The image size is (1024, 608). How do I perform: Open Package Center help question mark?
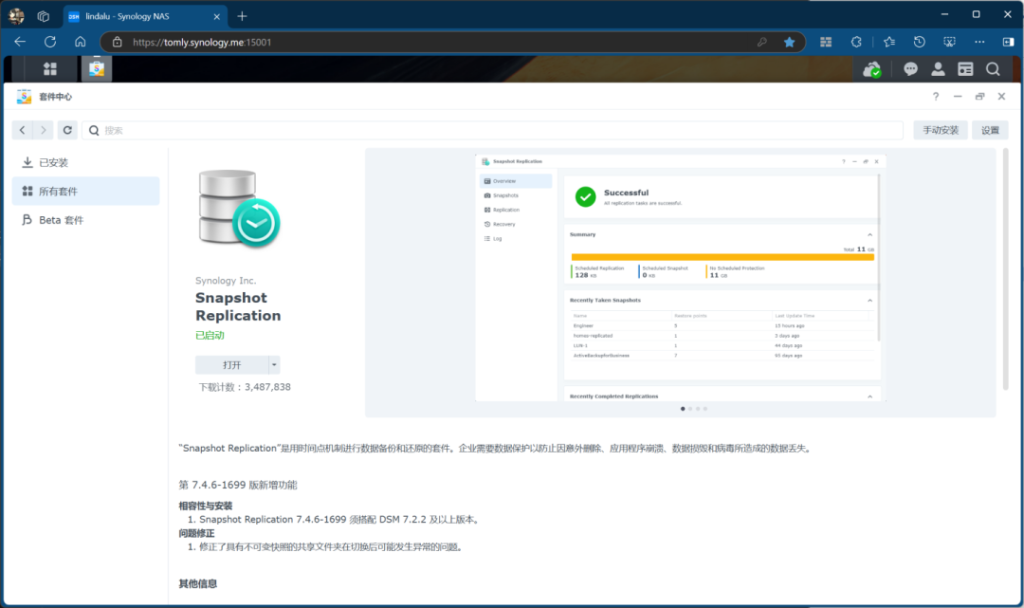point(936,97)
